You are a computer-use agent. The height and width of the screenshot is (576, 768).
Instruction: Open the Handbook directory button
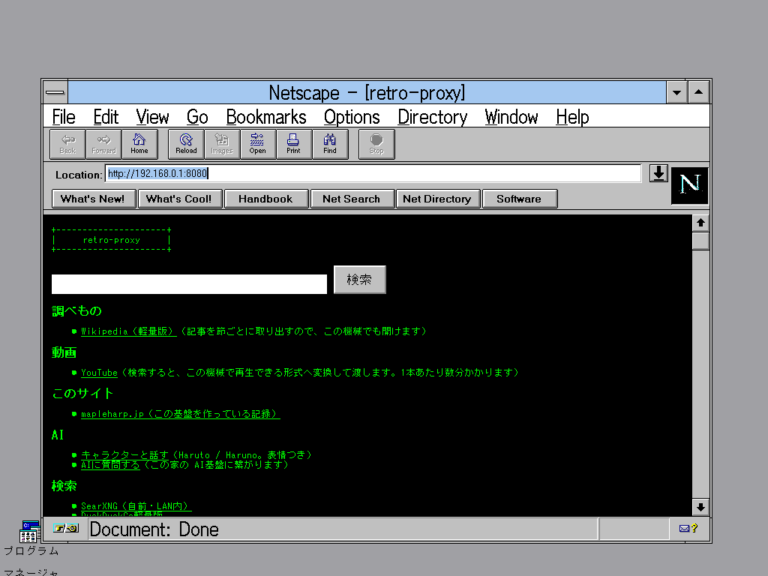pyautogui.click(x=266, y=199)
